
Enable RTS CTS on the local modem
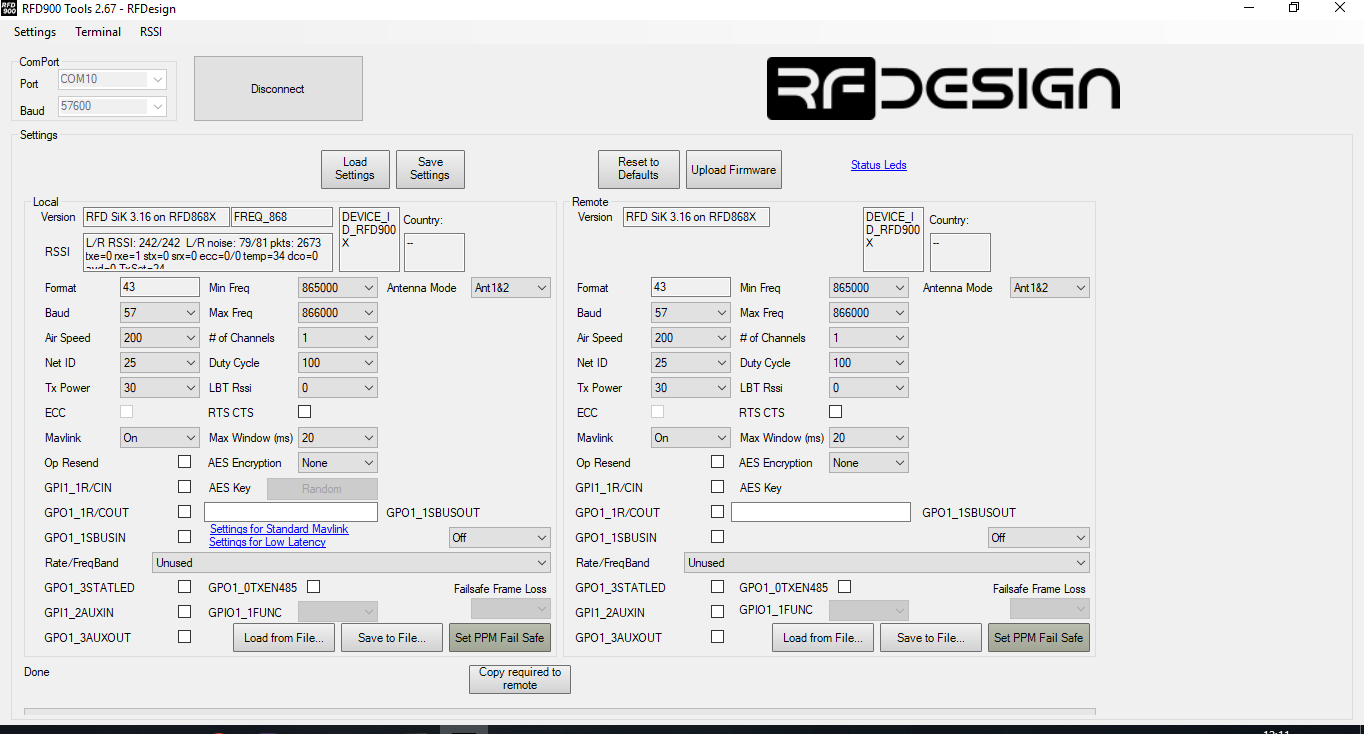pos(304,411)
